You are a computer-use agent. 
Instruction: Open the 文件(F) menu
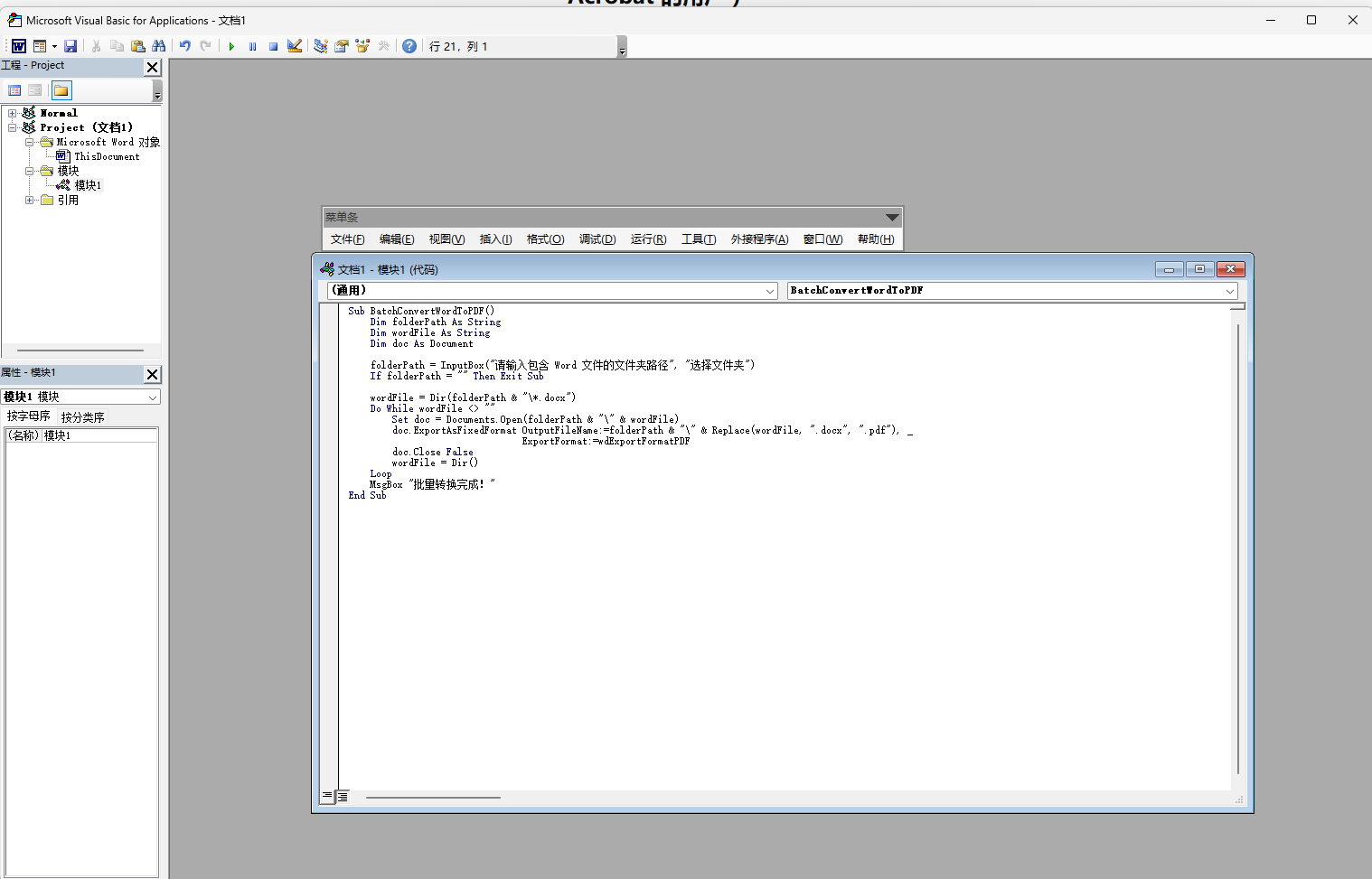click(x=348, y=239)
